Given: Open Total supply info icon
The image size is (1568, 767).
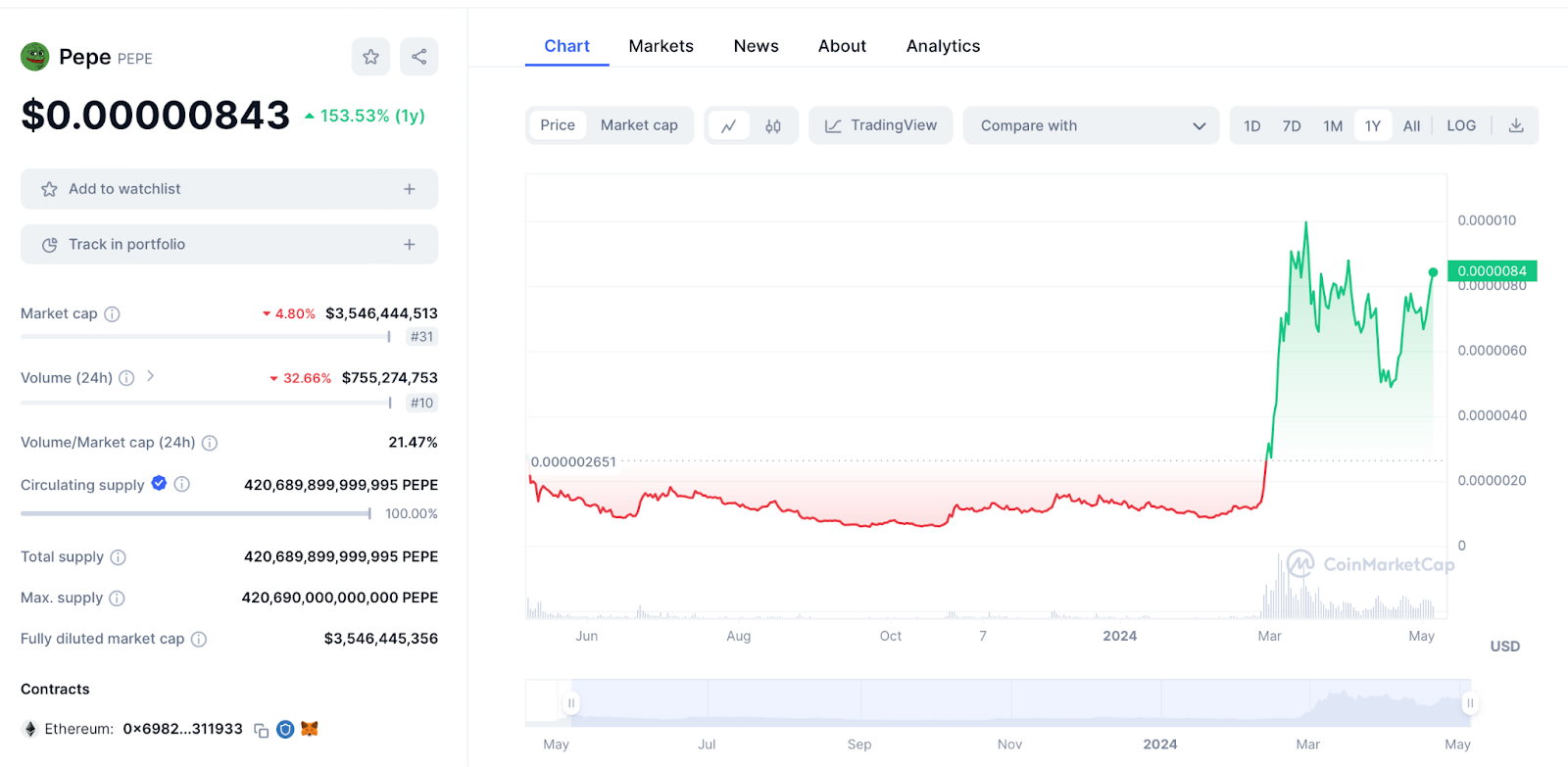Looking at the screenshot, I should coord(118,557).
